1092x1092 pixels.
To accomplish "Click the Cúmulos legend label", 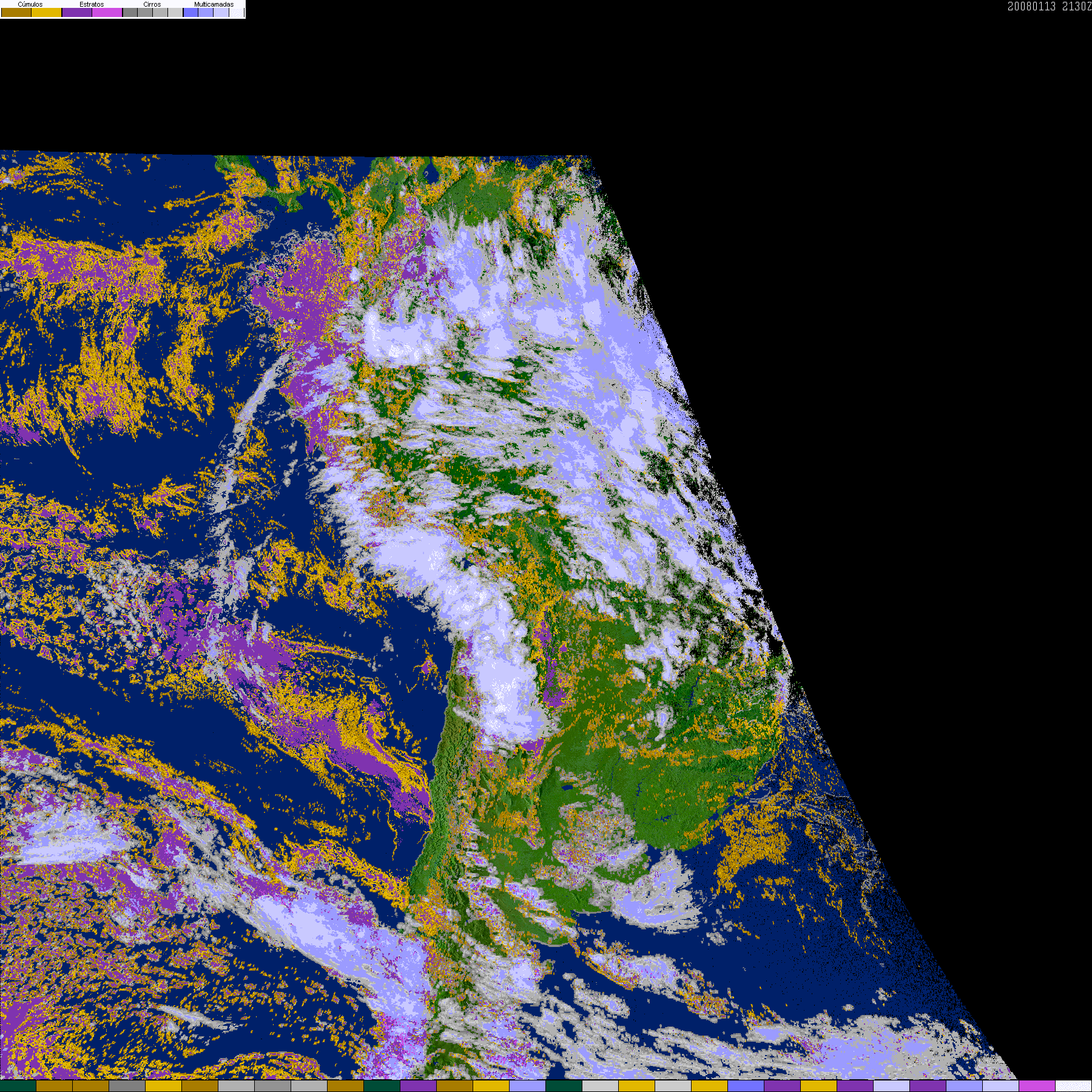I will (x=30, y=4).
